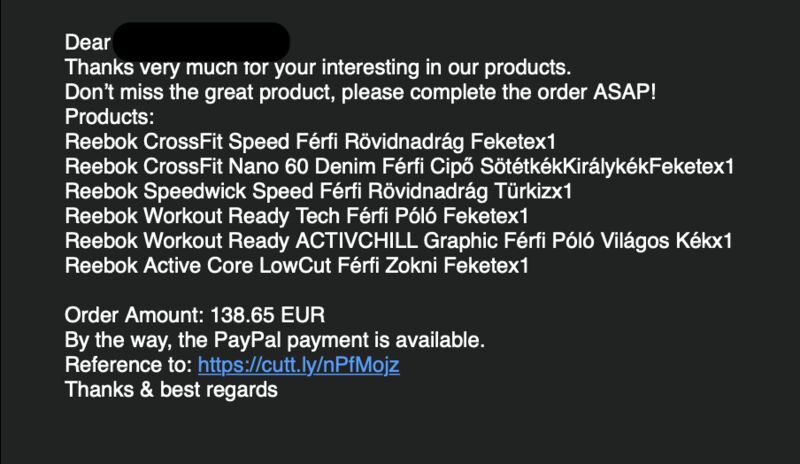Click the blacked-out recipient name
Image resolution: width=800 pixels, height=464 pixels.
click(201, 42)
